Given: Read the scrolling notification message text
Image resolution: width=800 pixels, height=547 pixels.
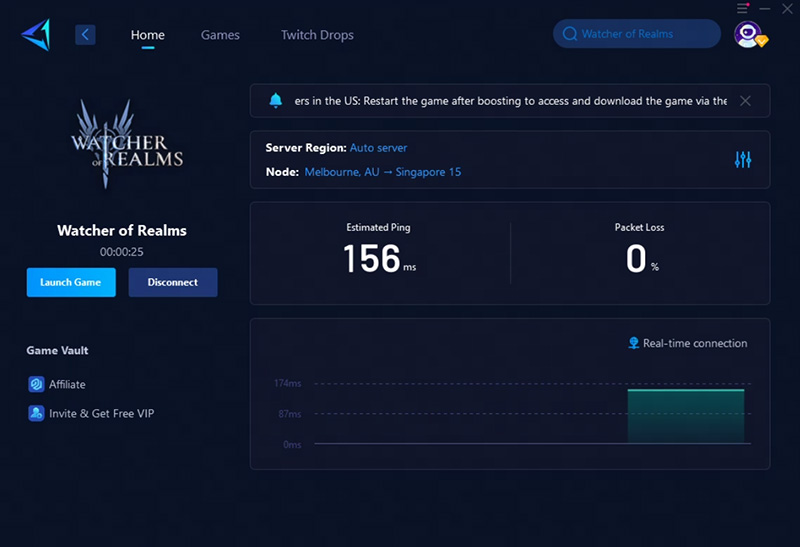Looking at the screenshot, I should 510,101.
